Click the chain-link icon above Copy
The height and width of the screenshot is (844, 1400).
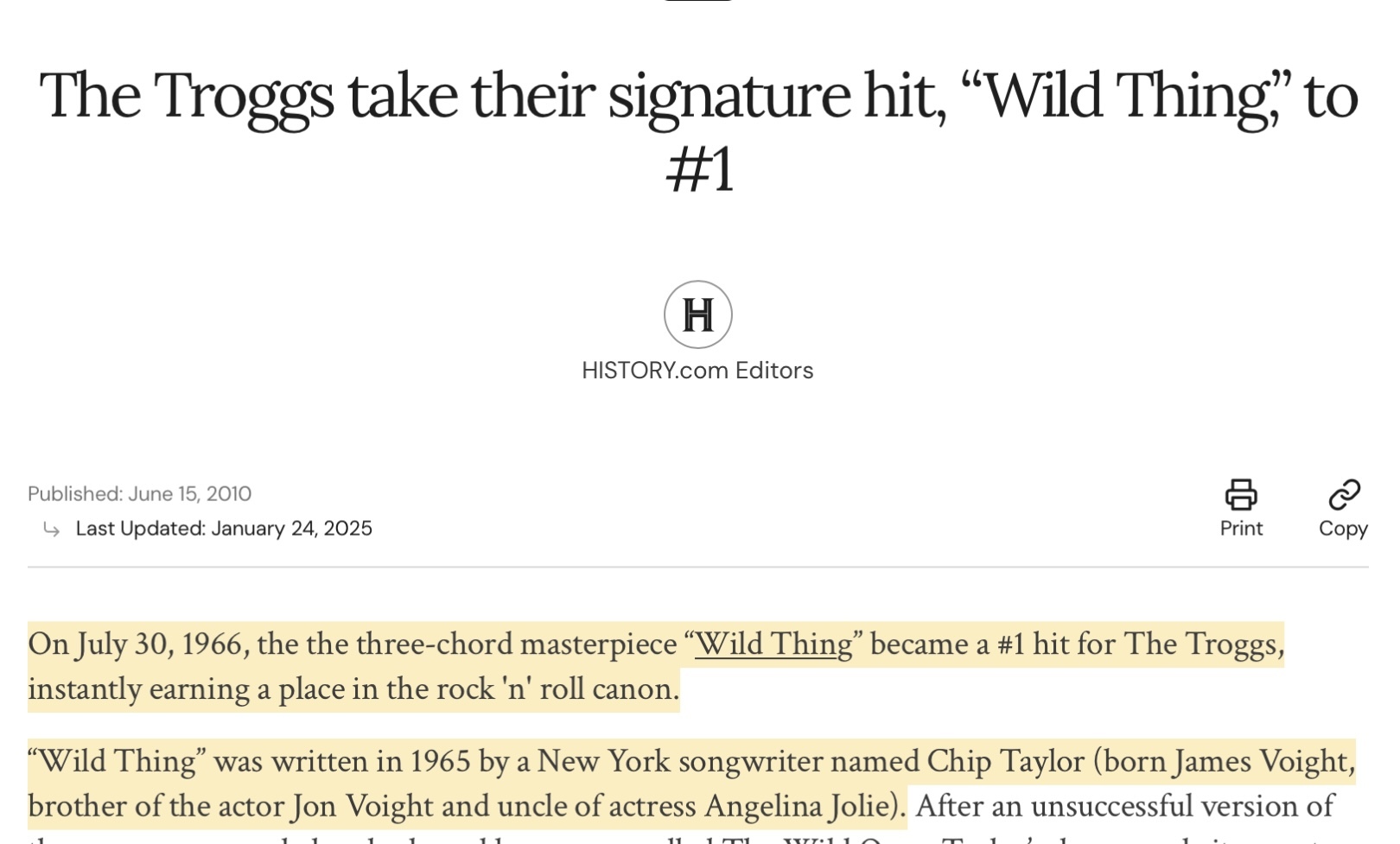pos(1344,495)
